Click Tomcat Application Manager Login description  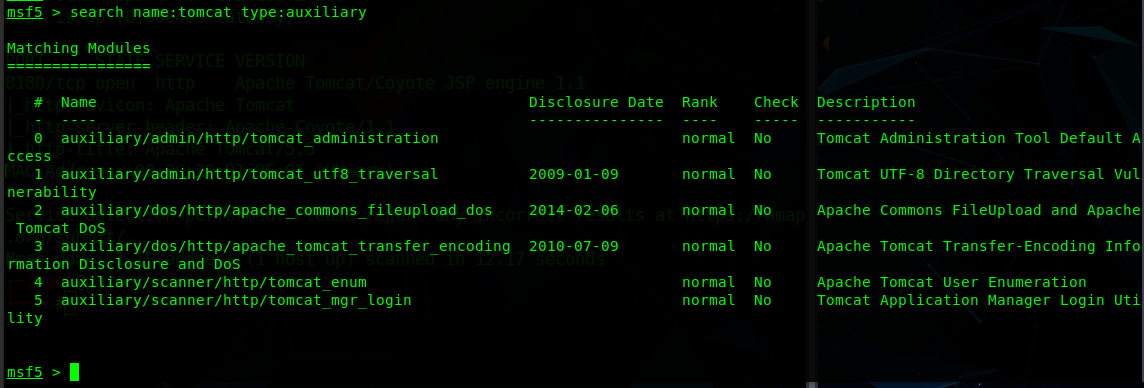(x=979, y=300)
